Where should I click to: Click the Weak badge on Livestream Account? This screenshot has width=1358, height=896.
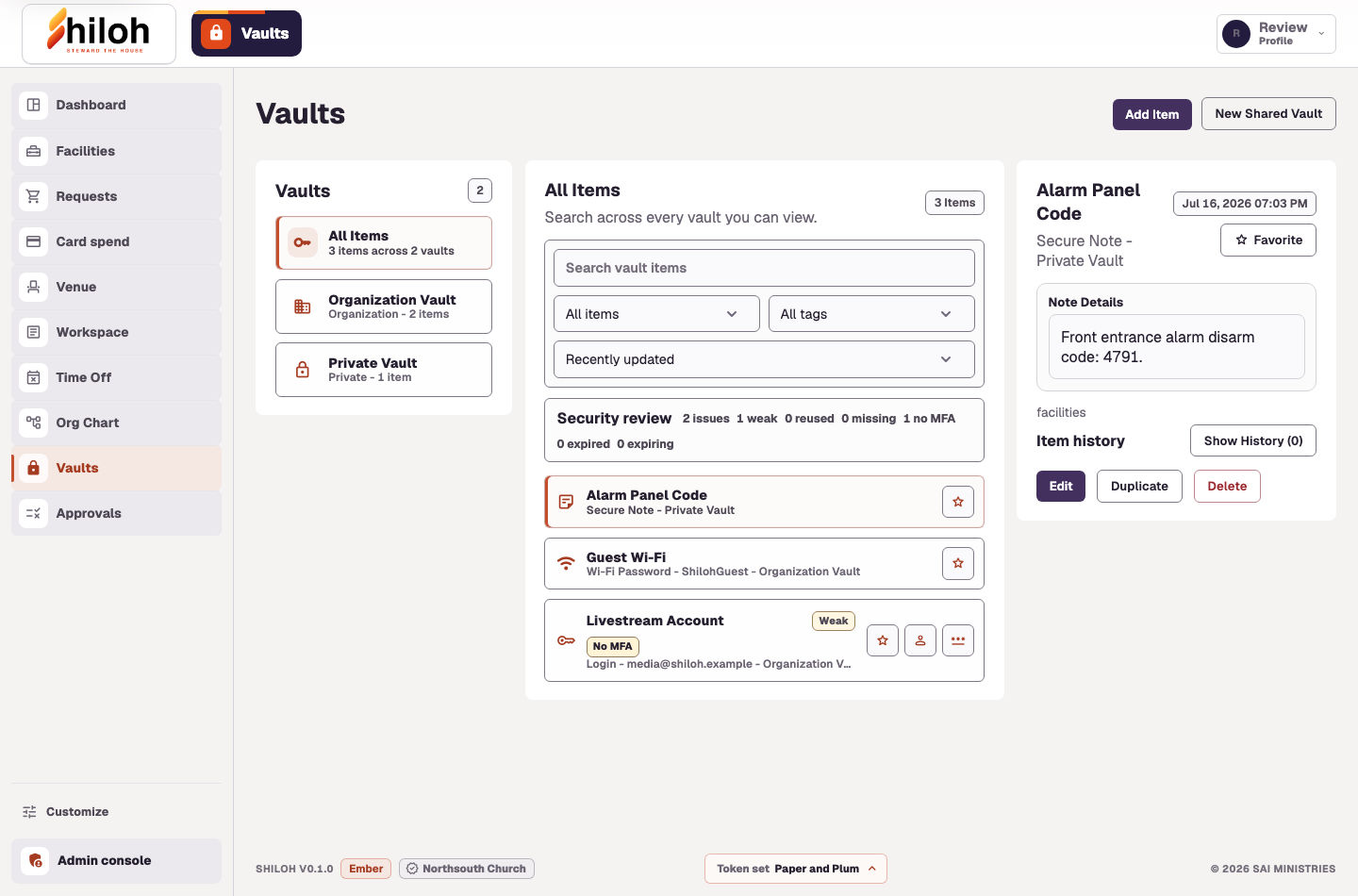[834, 621]
